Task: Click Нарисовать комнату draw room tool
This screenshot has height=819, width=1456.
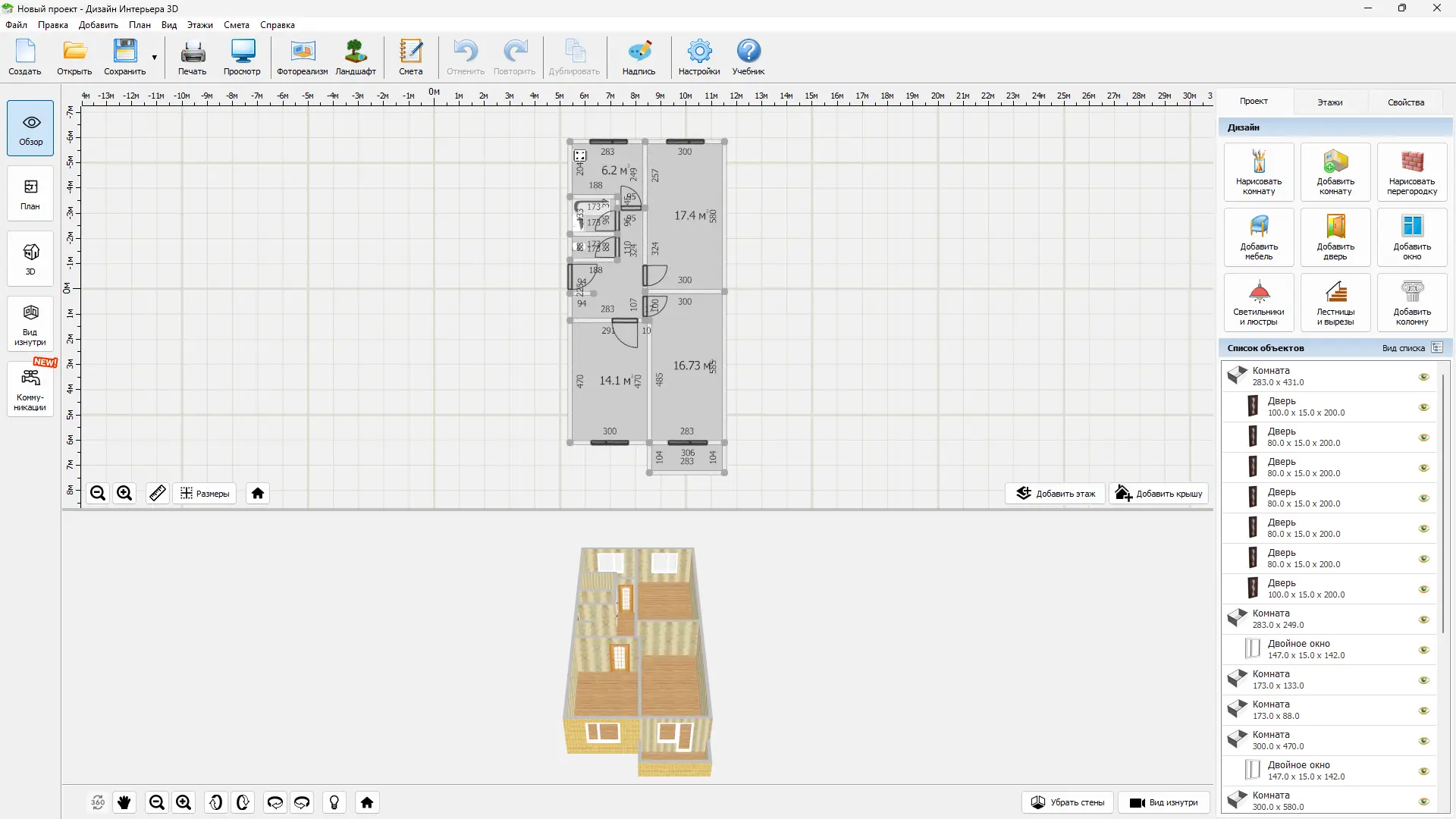Action: (x=1258, y=172)
